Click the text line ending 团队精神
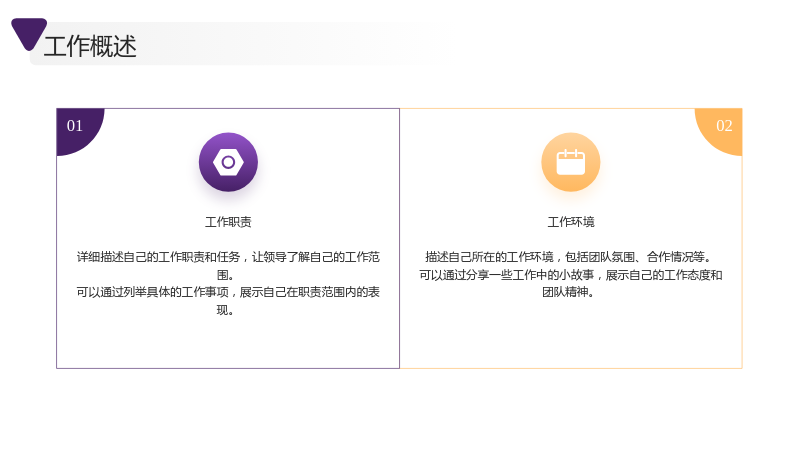800x450 pixels. click(x=568, y=292)
